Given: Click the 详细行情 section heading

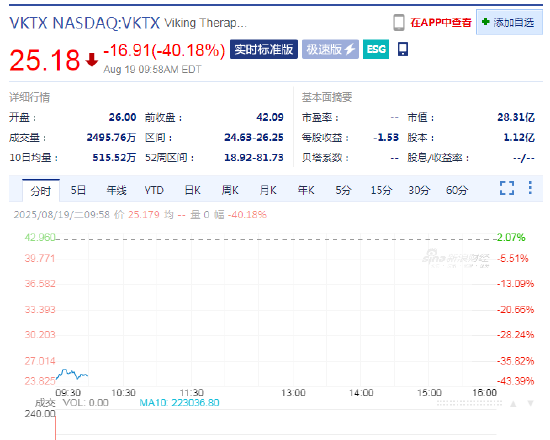Looking at the screenshot, I should click(x=29, y=97).
